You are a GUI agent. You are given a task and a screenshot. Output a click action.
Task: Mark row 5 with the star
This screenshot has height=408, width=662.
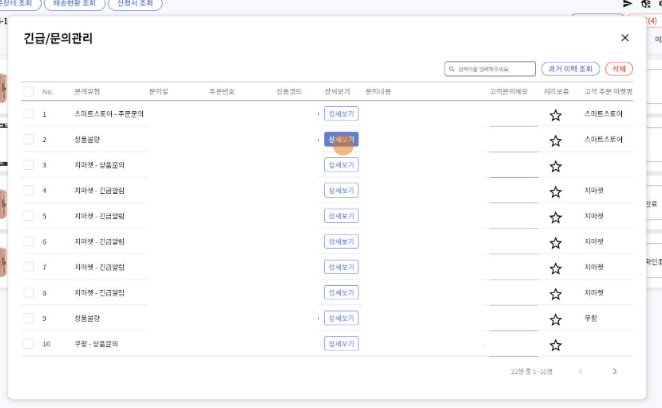tap(555, 217)
